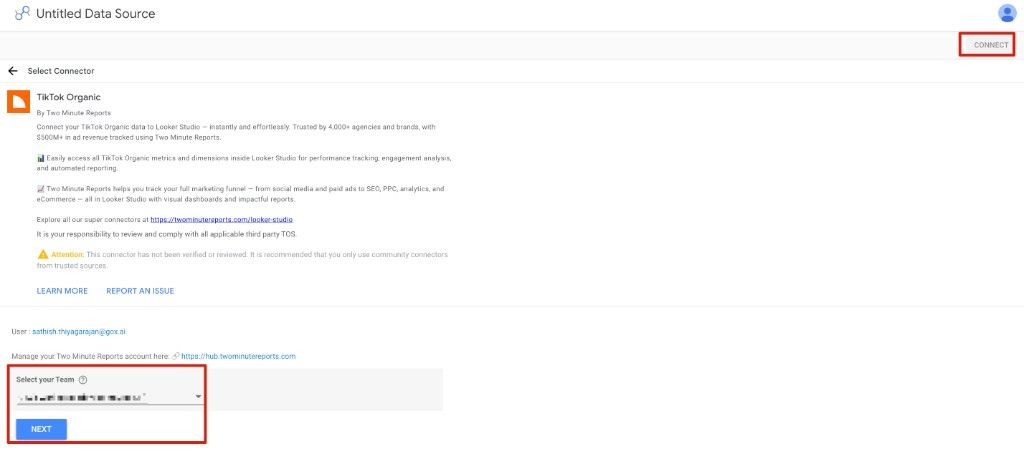The width and height of the screenshot is (1024, 454).
Task: Open the hub.twominutereports.com link
Action: pyautogui.click(x=238, y=356)
